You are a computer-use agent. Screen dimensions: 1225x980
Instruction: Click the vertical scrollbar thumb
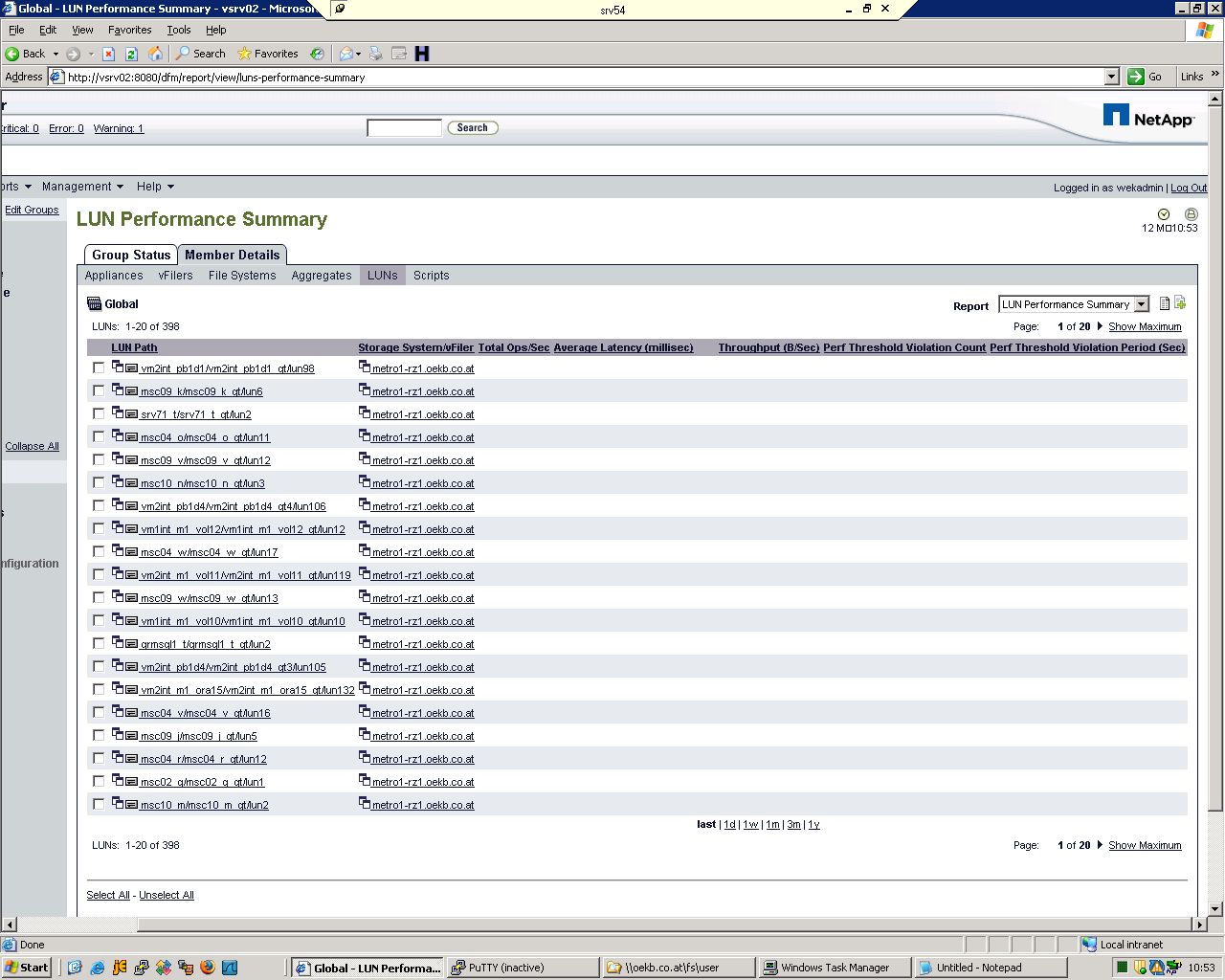tap(1215, 459)
